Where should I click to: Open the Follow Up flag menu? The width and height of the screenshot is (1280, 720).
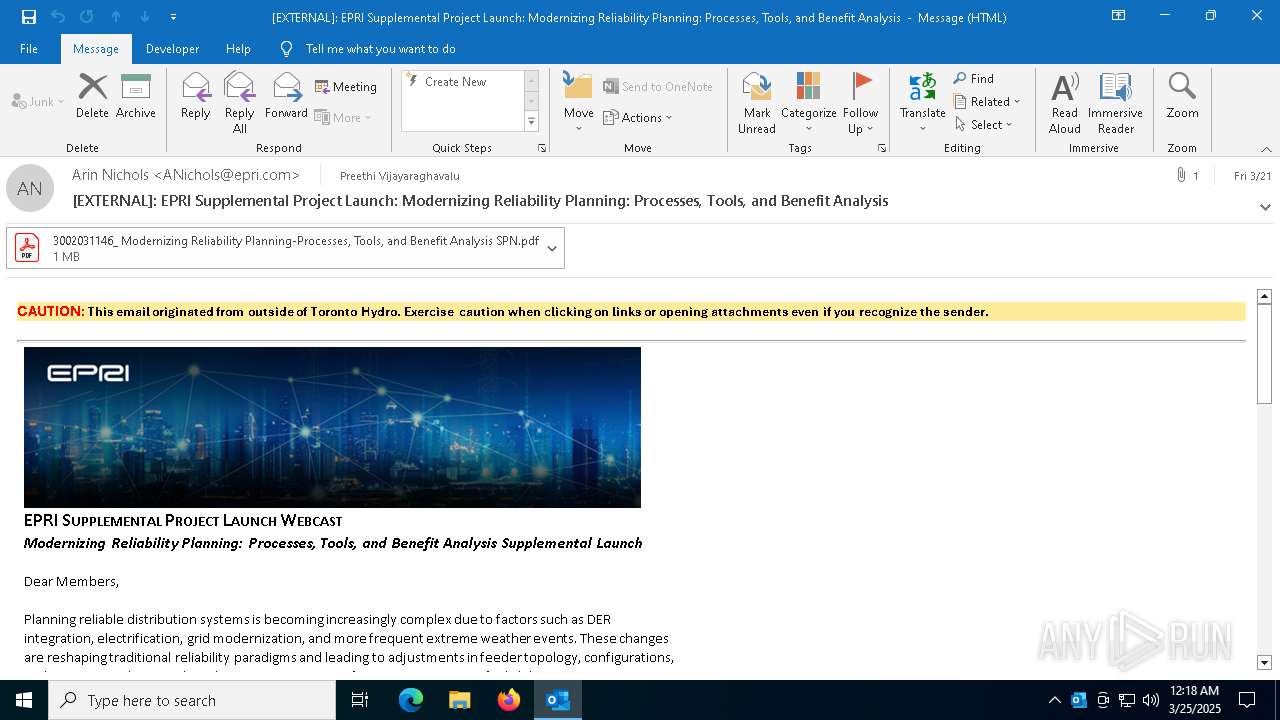tap(860, 103)
